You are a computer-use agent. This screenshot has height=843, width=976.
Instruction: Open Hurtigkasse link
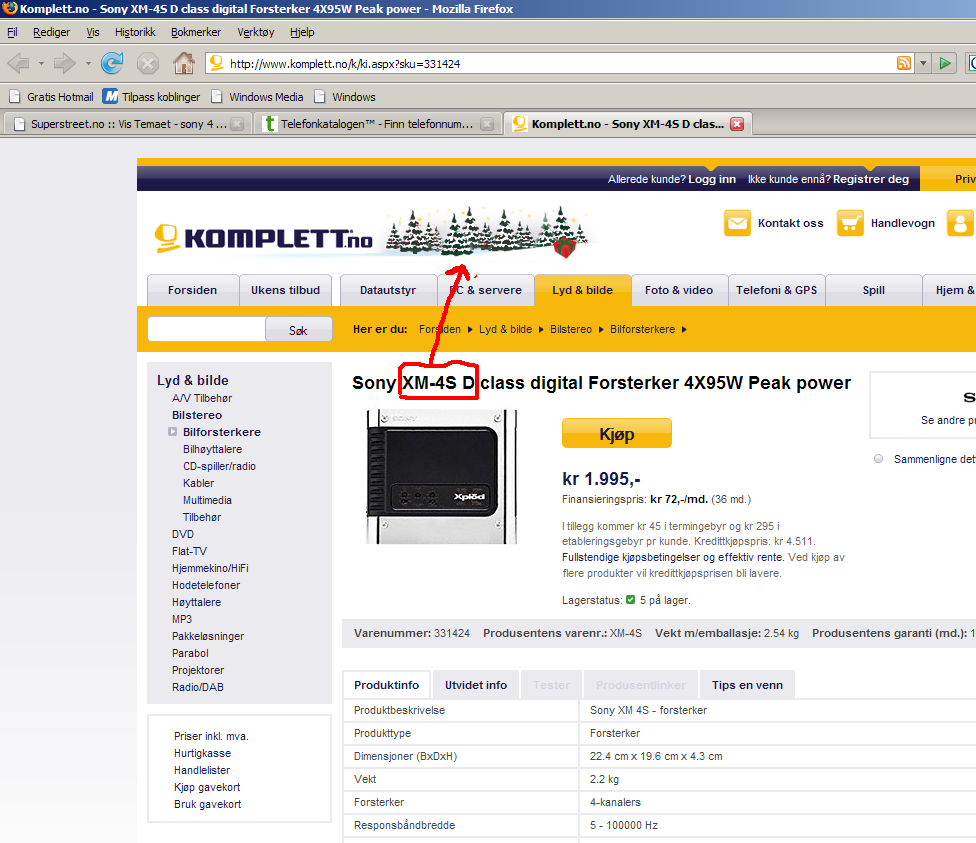click(202, 753)
